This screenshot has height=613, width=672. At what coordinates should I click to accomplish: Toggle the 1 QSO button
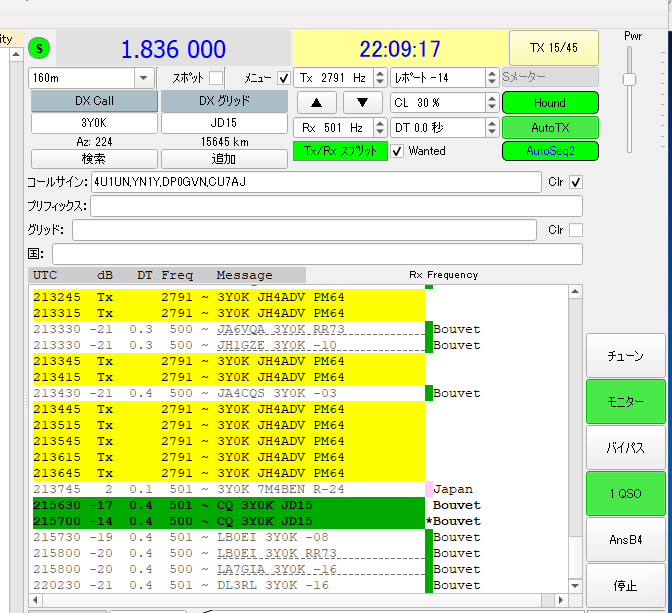point(626,493)
